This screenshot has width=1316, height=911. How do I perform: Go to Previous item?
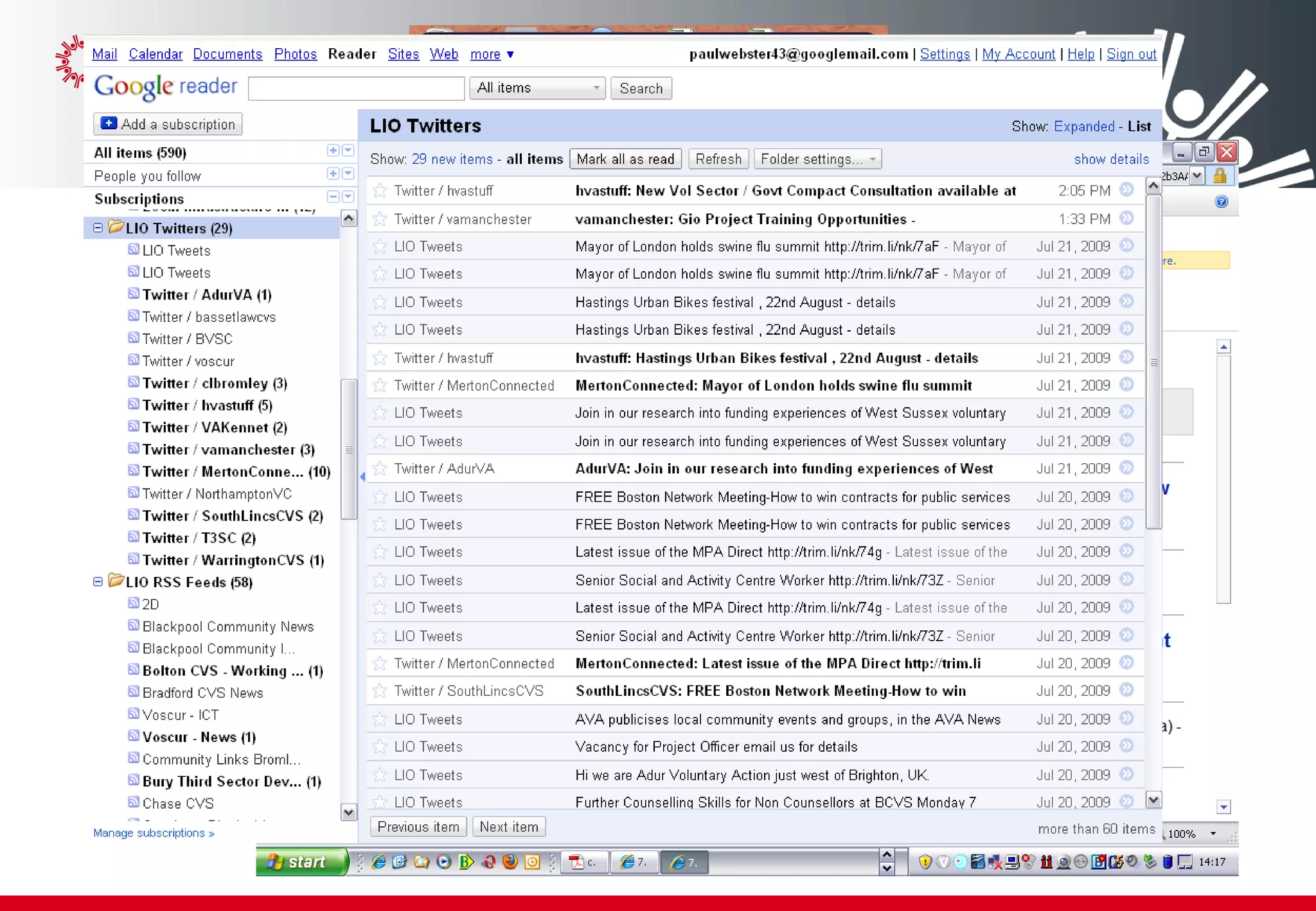(x=418, y=827)
